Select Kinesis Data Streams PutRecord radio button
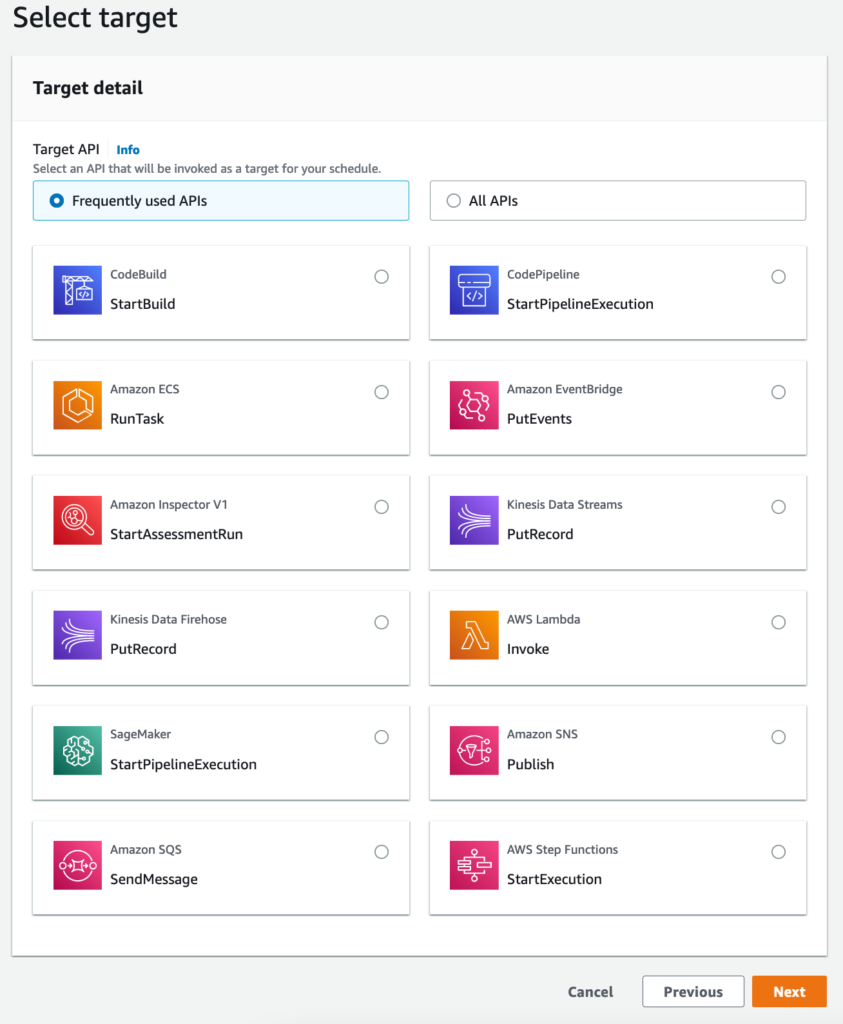This screenshot has height=1024, width=843. coord(778,507)
